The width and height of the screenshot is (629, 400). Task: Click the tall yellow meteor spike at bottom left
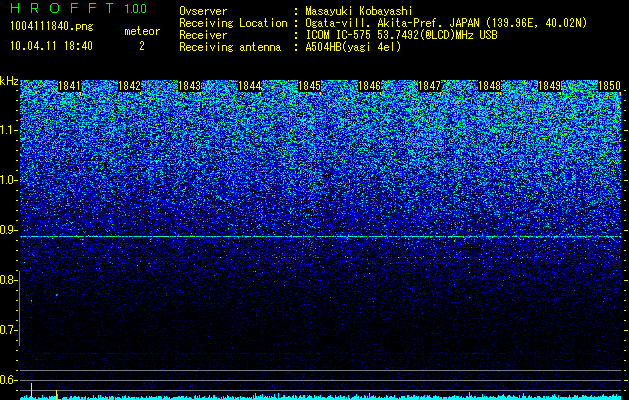[31, 391]
